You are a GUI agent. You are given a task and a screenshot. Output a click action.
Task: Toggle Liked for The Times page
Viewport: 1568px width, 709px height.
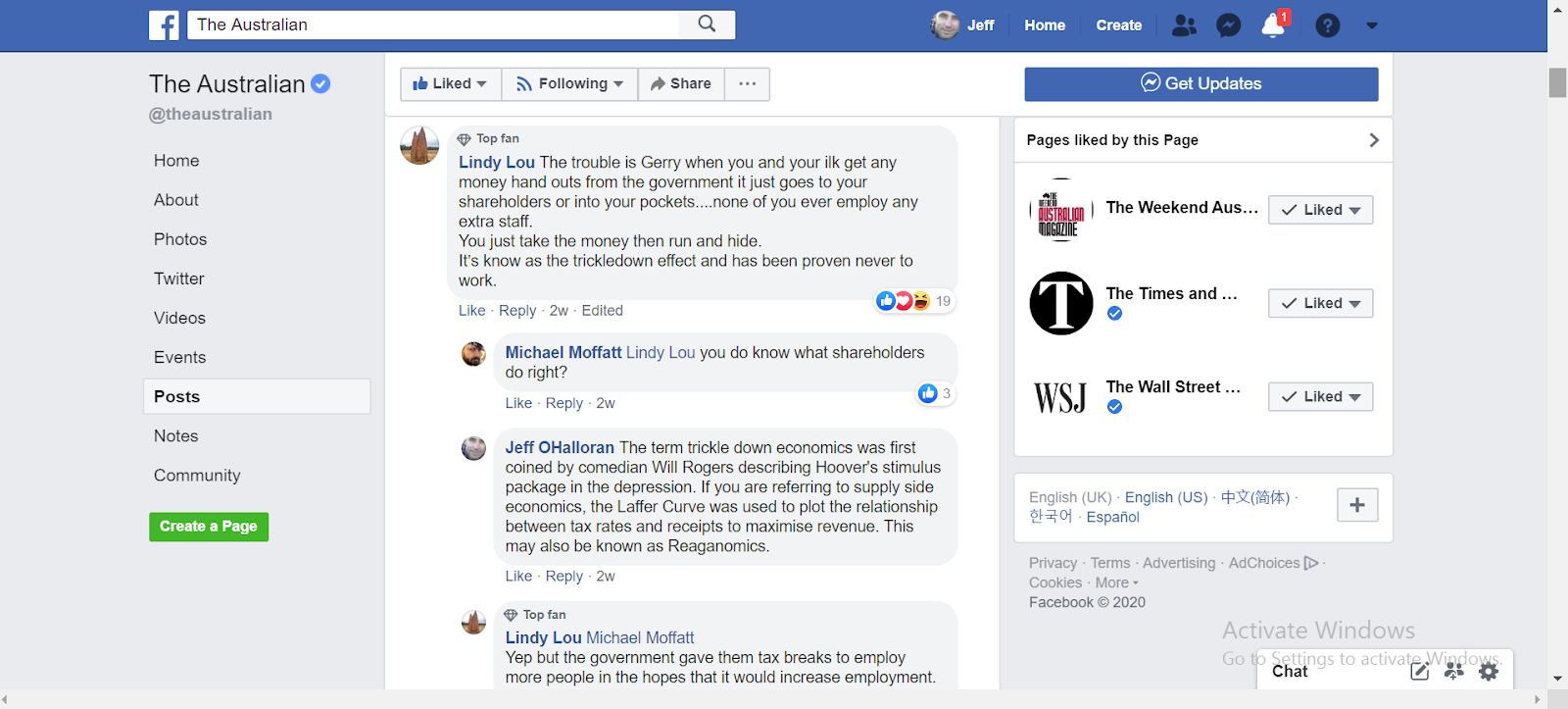pyautogui.click(x=1320, y=303)
